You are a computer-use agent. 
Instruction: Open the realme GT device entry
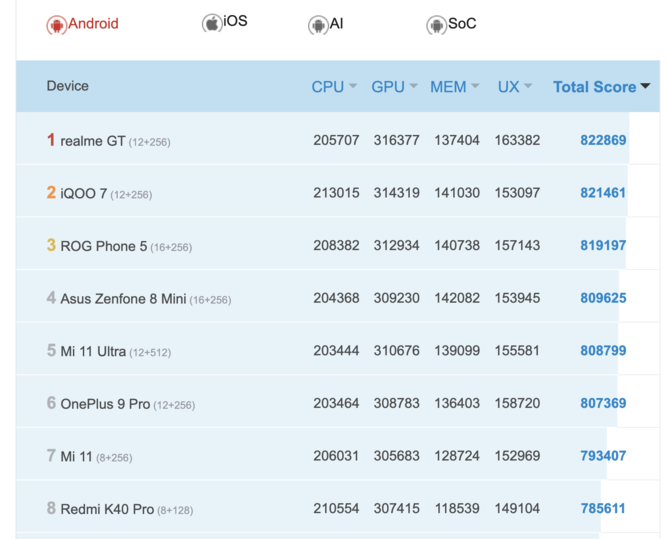click(93, 141)
